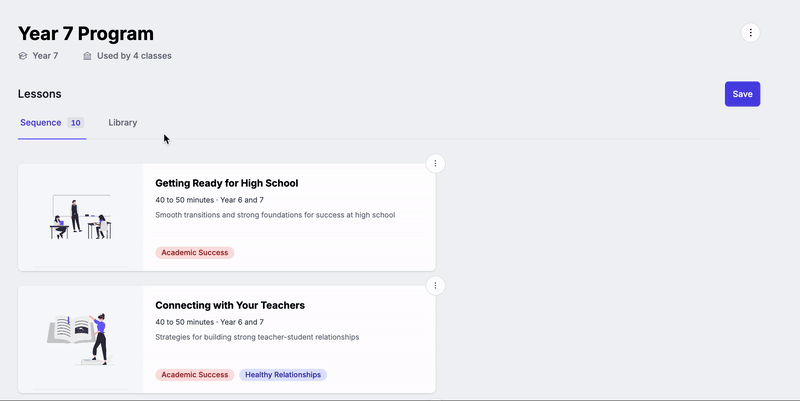Screen dimensions: 800x401
Task: Open options for Connecting with Your Teachers
Action: point(435,286)
